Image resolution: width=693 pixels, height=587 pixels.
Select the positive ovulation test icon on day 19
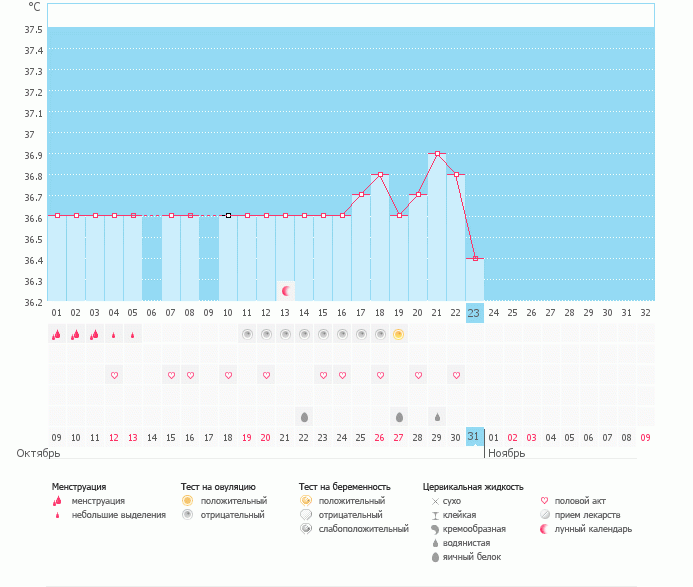pyautogui.click(x=399, y=334)
